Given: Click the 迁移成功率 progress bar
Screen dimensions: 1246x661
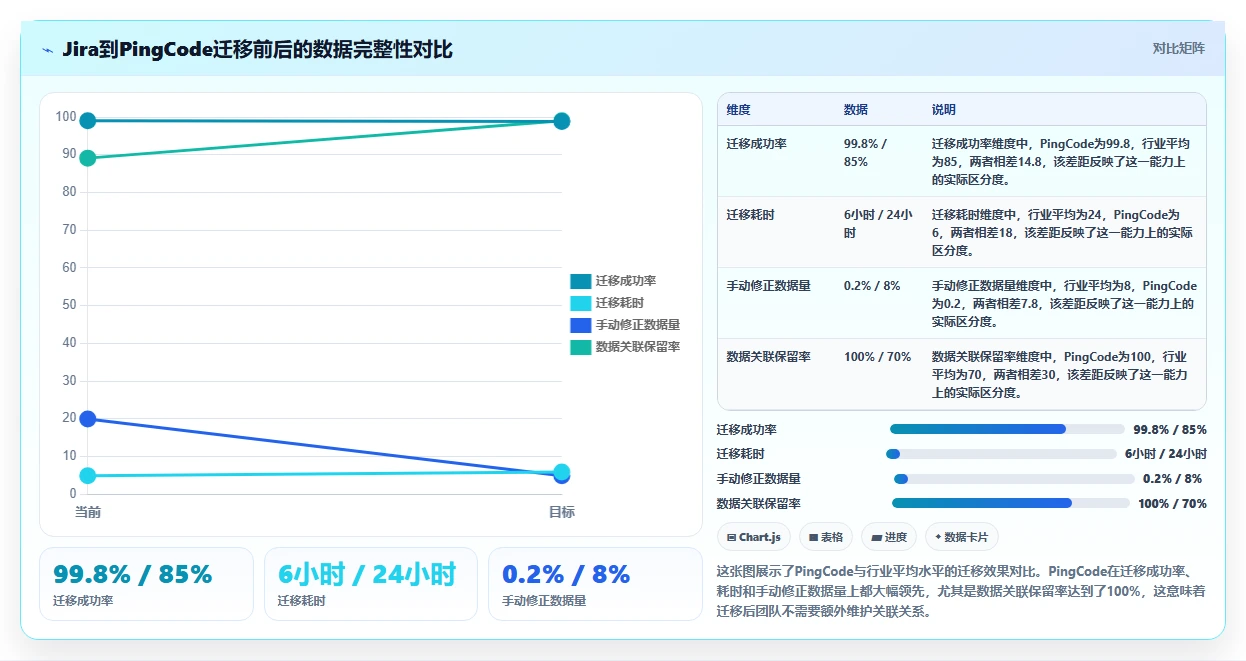Looking at the screenshot, I should pos(1007,429).
